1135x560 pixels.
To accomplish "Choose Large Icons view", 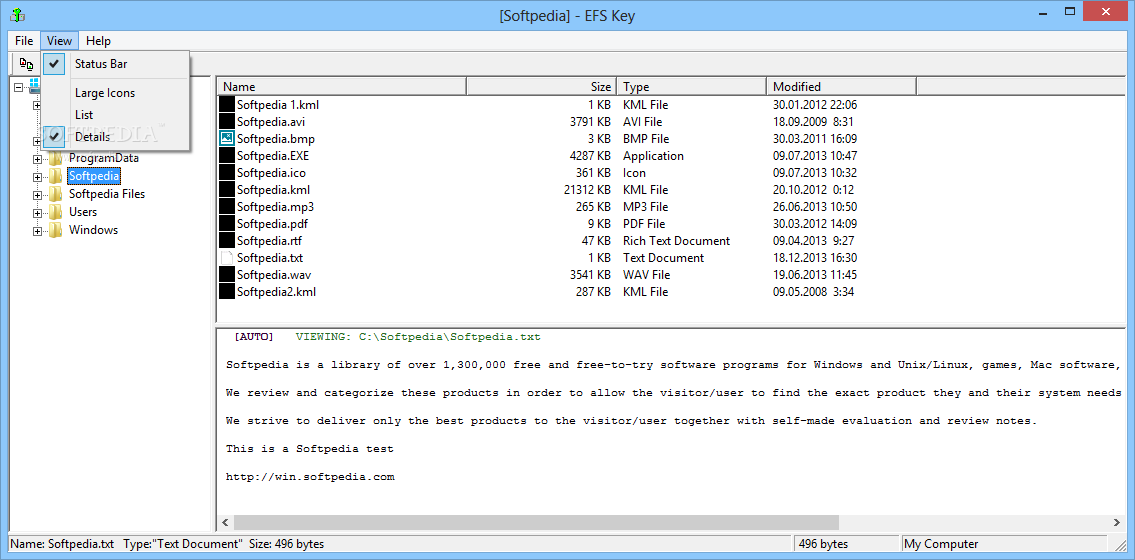I will (116, 93).
